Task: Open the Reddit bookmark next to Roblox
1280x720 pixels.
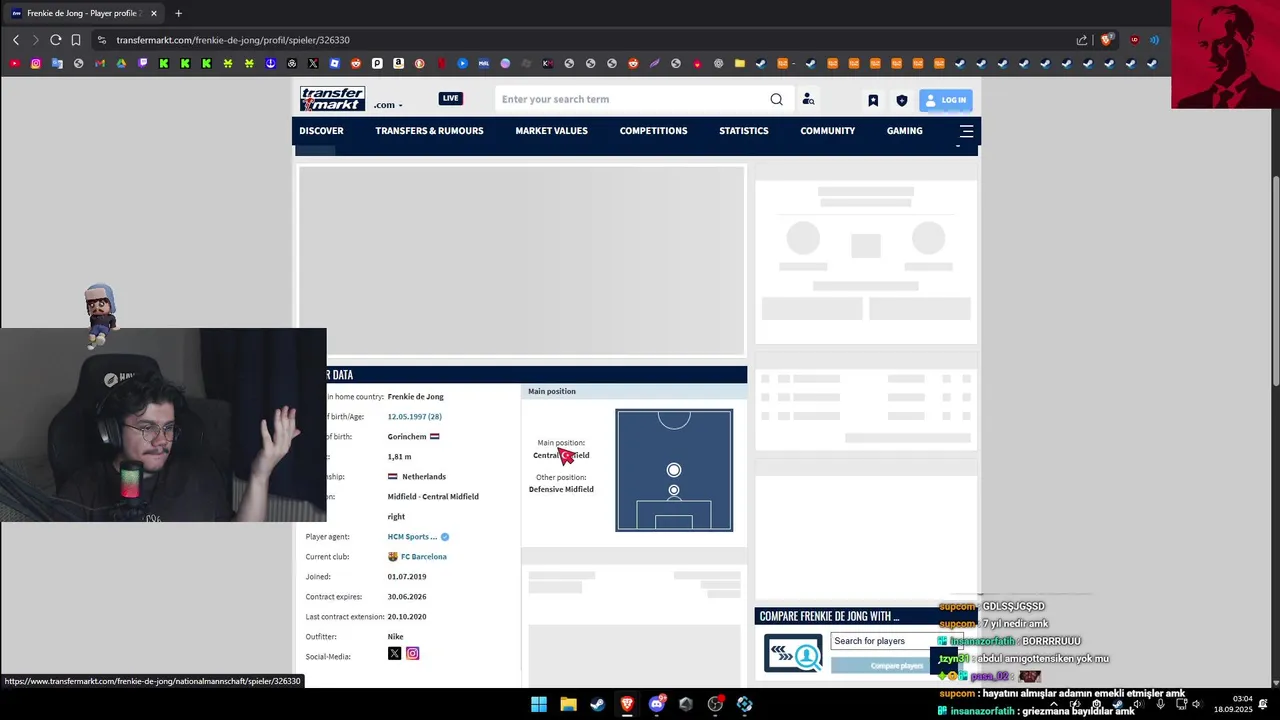Action: click(x=356, y=63)
